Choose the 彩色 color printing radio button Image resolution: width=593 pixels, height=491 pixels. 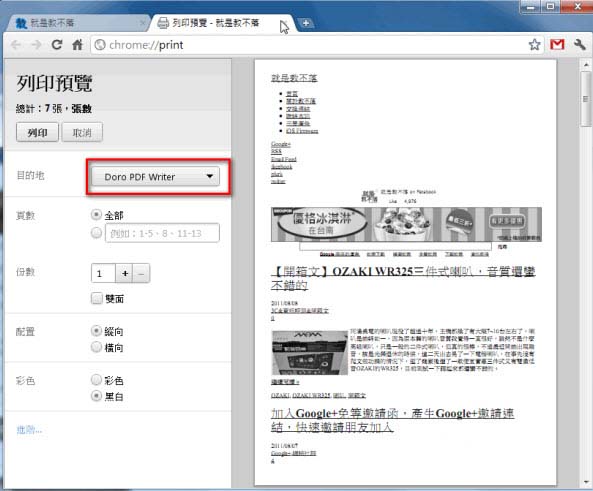point(96,380)
